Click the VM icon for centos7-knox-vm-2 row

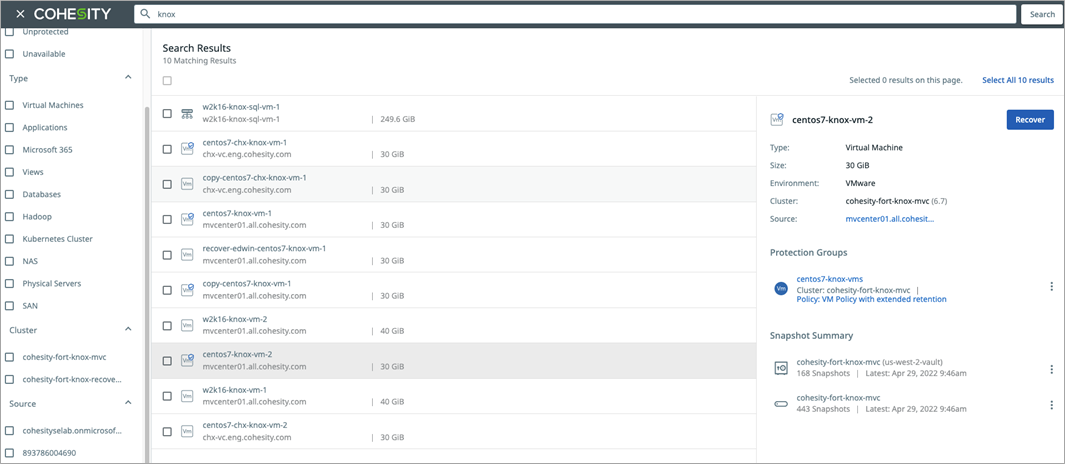click(x=188, y=361)
